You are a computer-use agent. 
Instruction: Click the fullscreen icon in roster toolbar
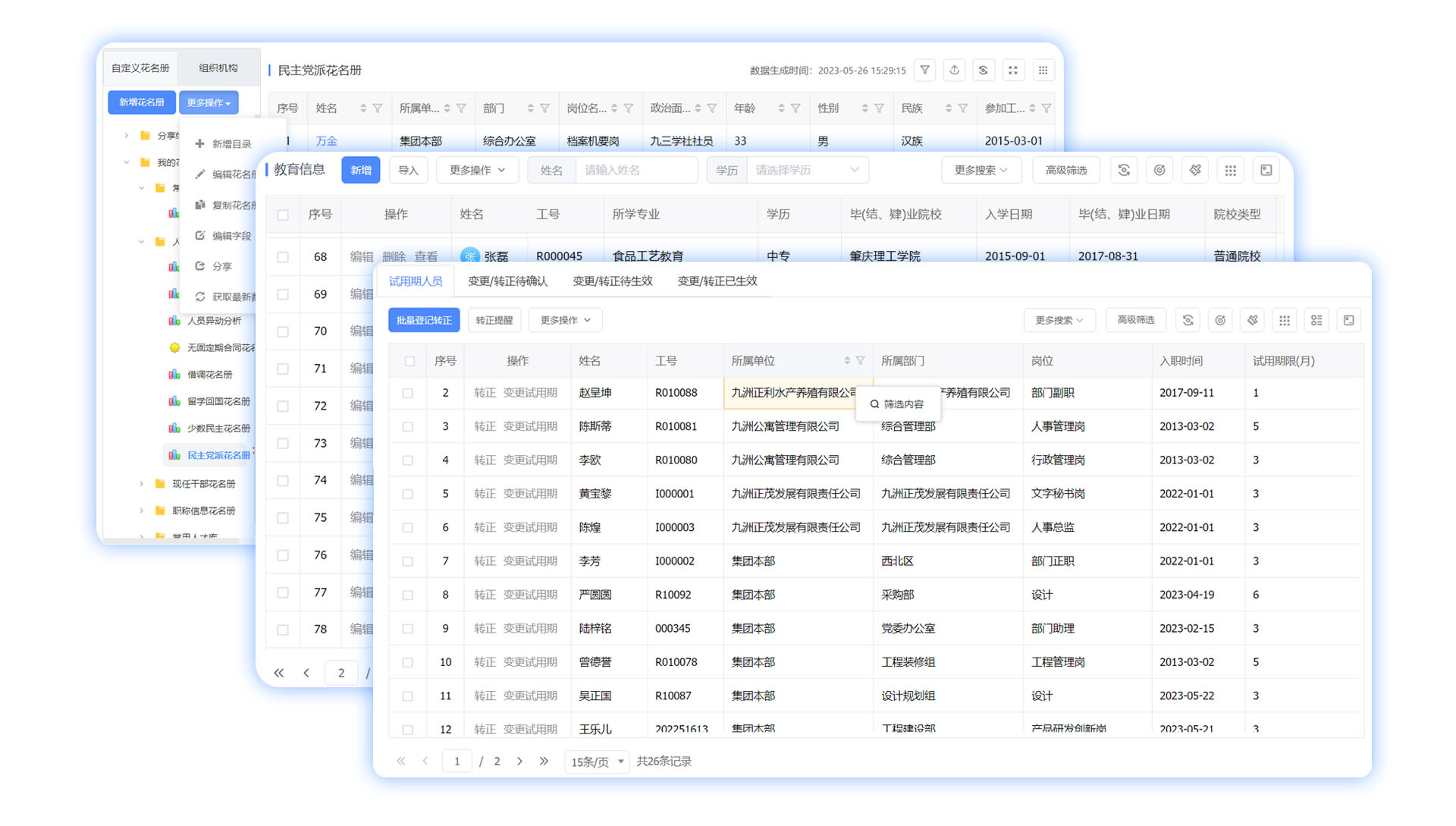point(1013,71)
